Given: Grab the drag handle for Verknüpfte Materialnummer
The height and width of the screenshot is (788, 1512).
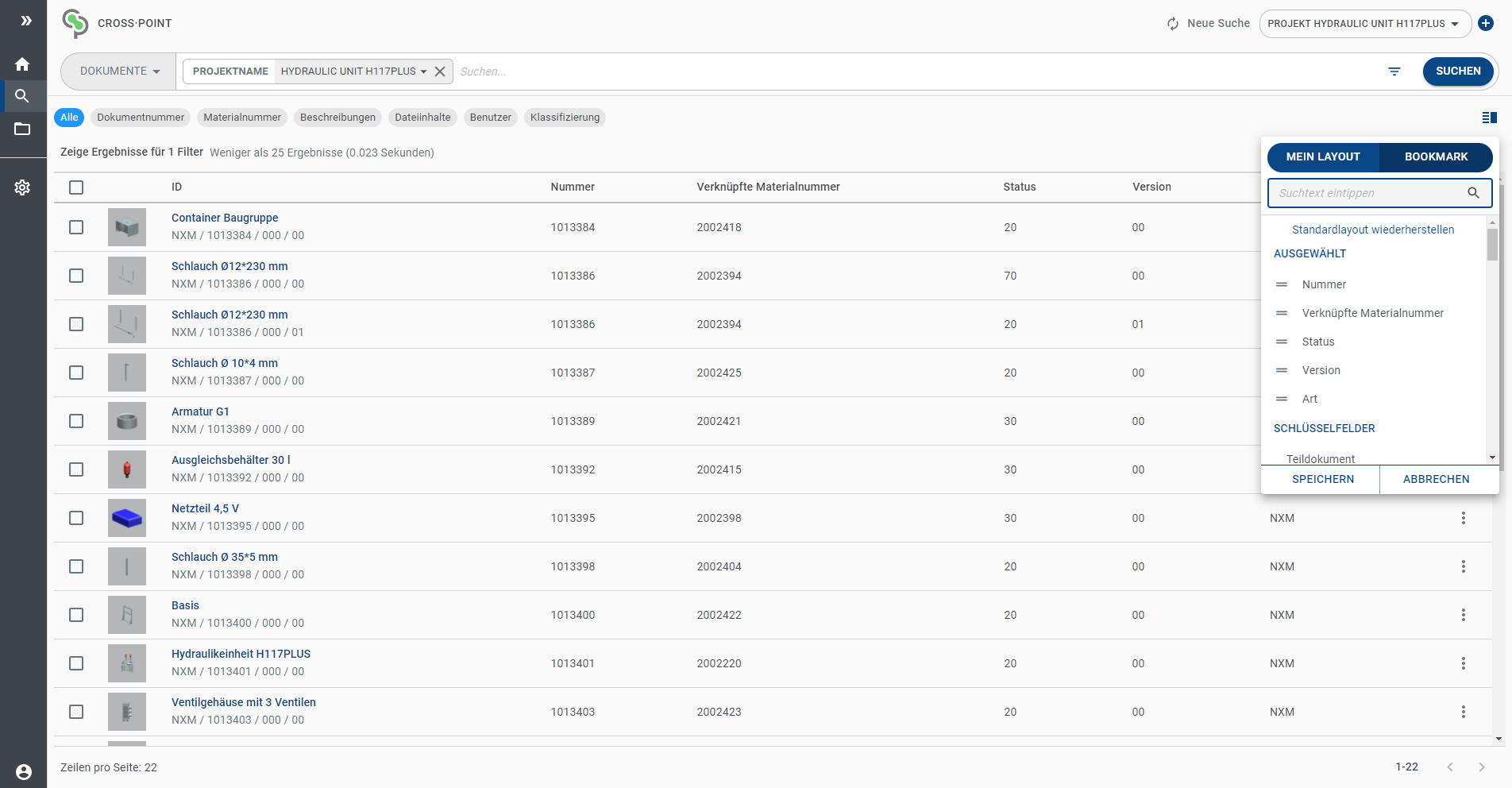Looking at the screenshot, I should (x=1282, y=313).
